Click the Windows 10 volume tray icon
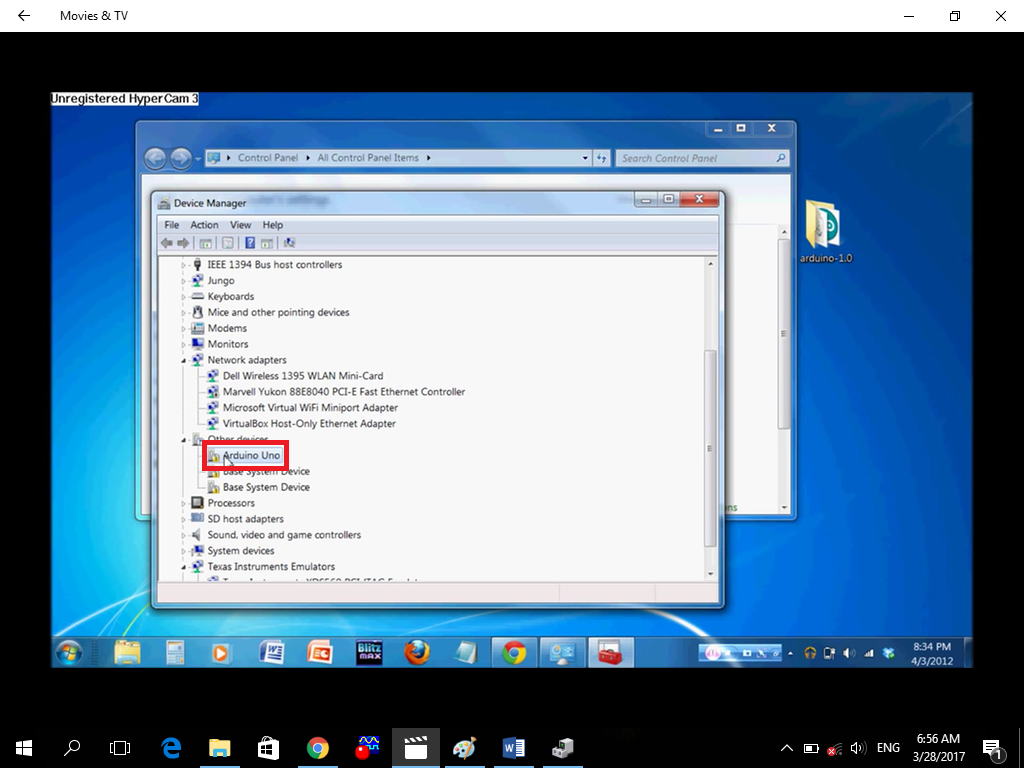Viewport: 1024px width, 768px height. [858, 748]
